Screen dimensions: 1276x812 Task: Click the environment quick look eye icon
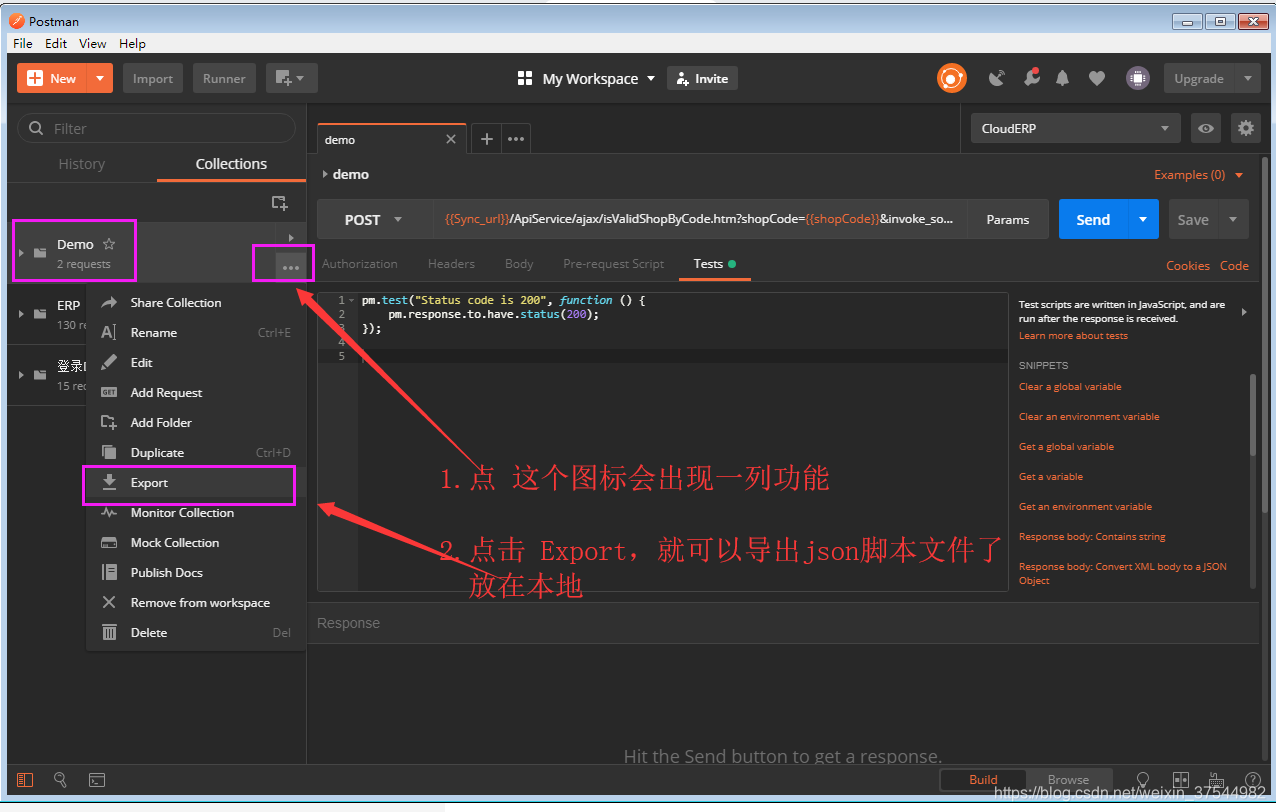pos(1206,128)
